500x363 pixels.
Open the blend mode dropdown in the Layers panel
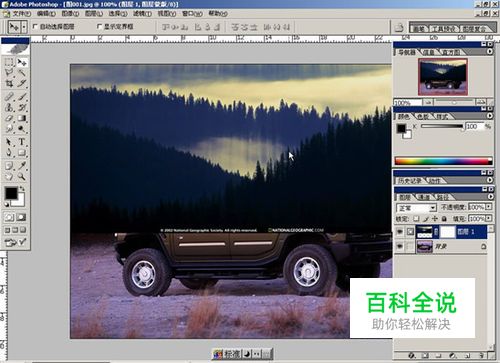pyautogui.click(x=416, y=208)
